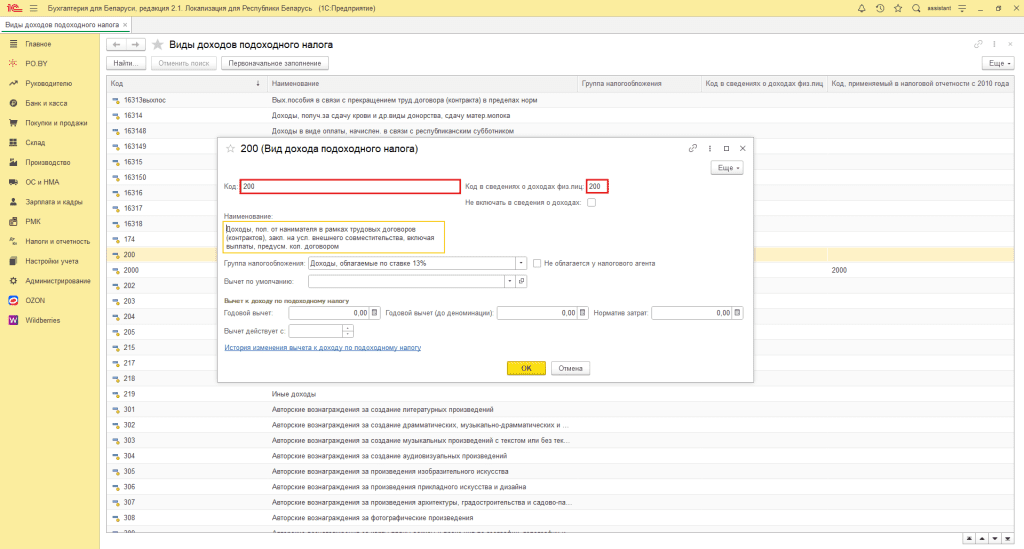Open favorites star icon in title bar
Viewport: 1024px width, 549px height.
[x=898, y=8]
